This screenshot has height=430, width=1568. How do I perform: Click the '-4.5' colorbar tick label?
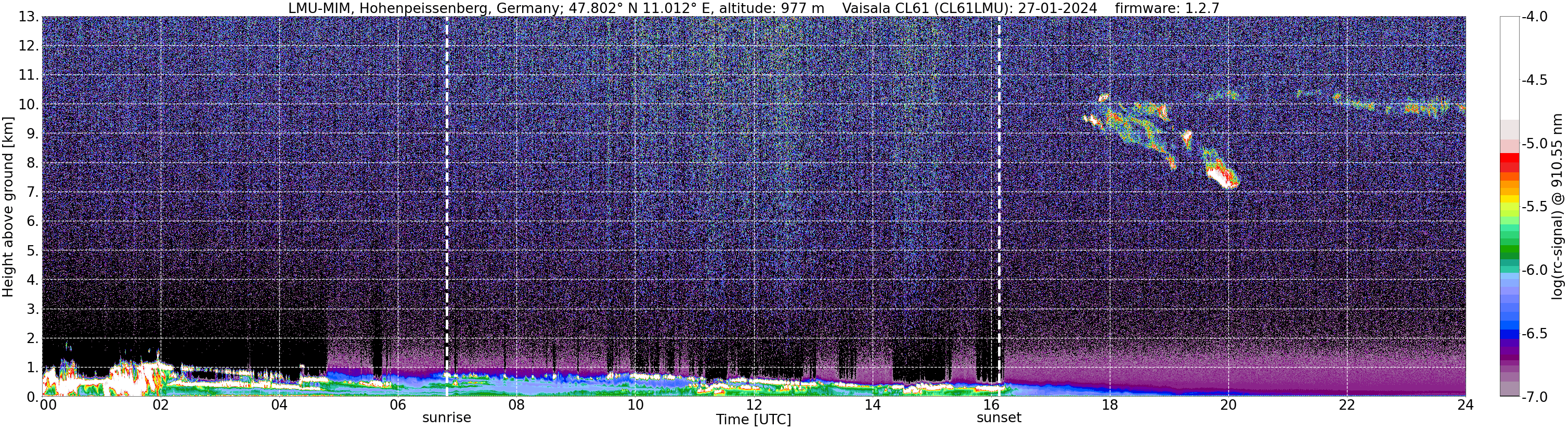tap(1535, 80)
